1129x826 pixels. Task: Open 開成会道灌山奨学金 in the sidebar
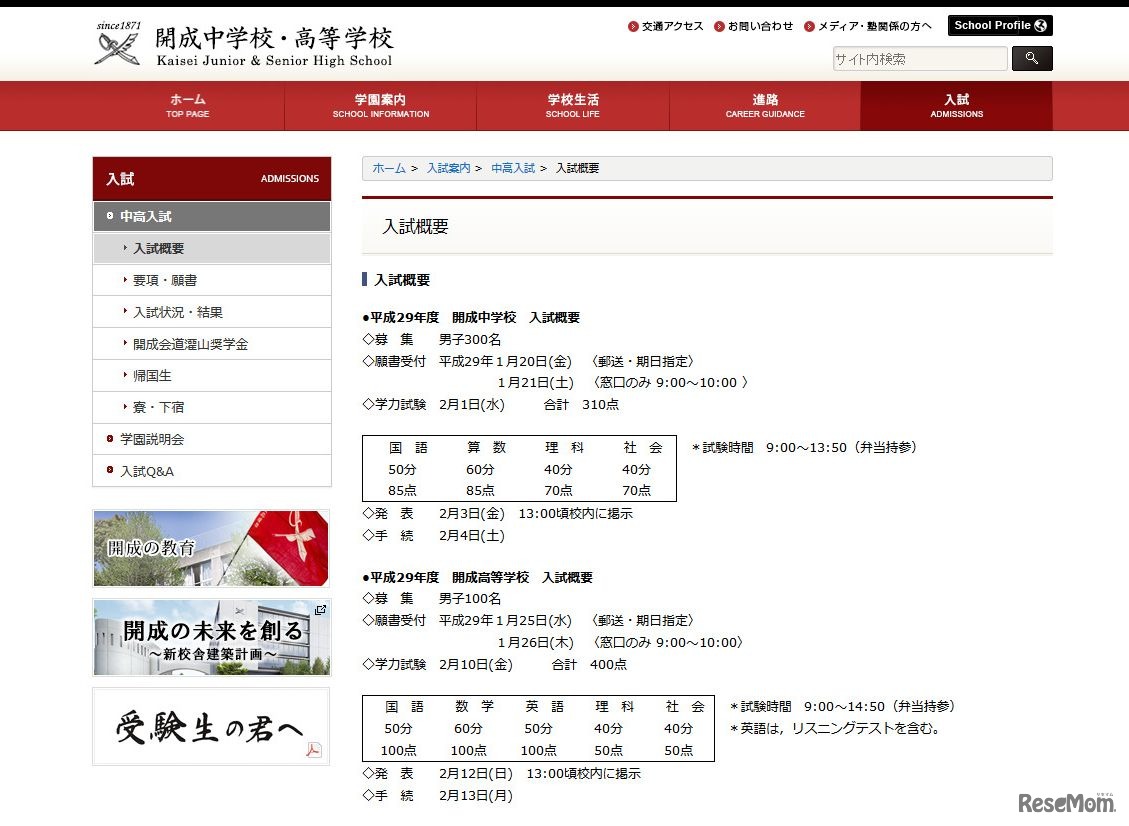point(212,344)
